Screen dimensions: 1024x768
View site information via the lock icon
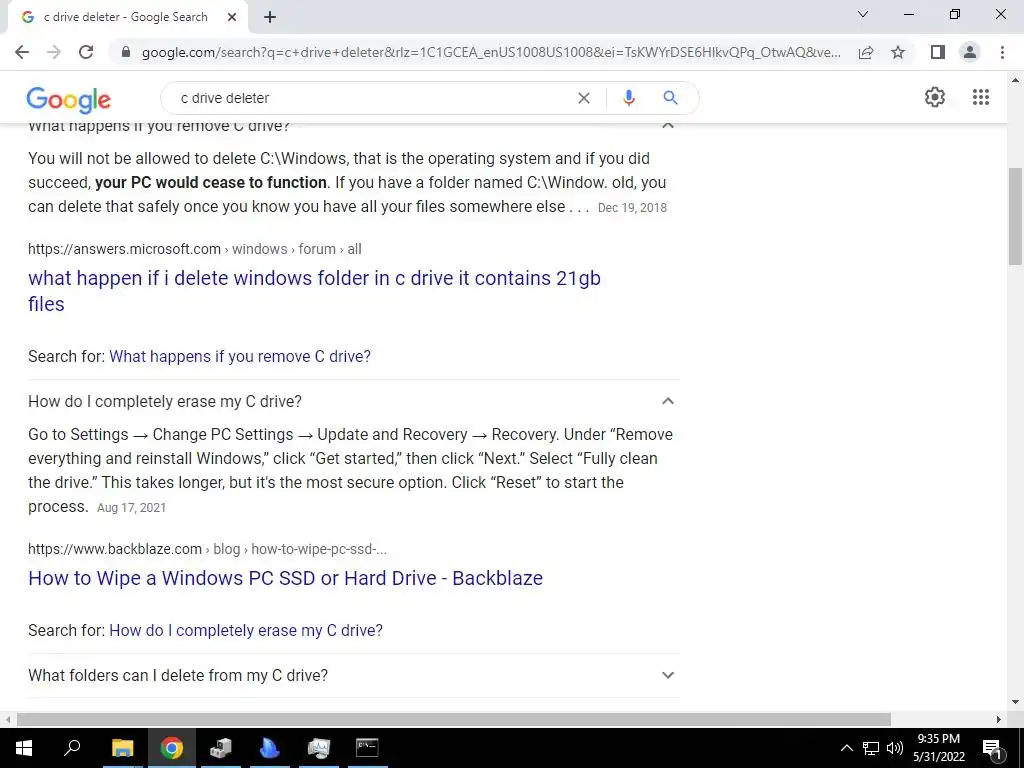tap(126, 52)
